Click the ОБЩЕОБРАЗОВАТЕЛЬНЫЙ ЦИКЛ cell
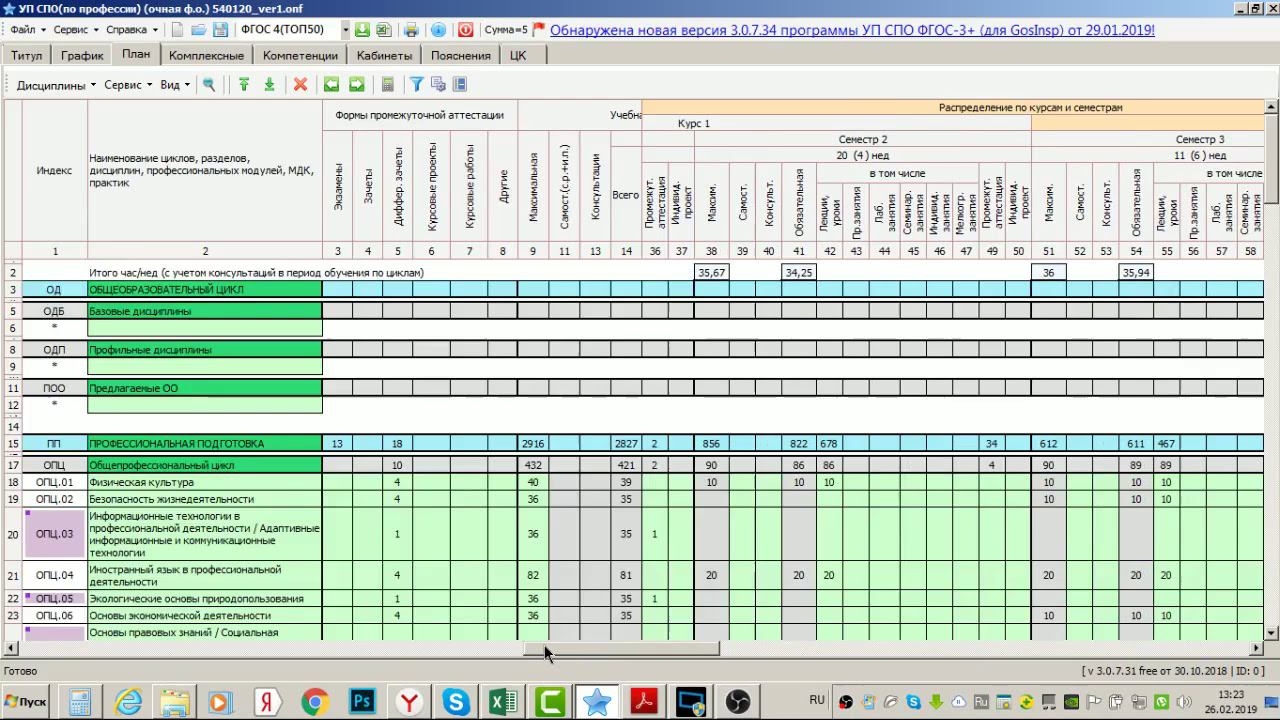 (x=205, y=290)
